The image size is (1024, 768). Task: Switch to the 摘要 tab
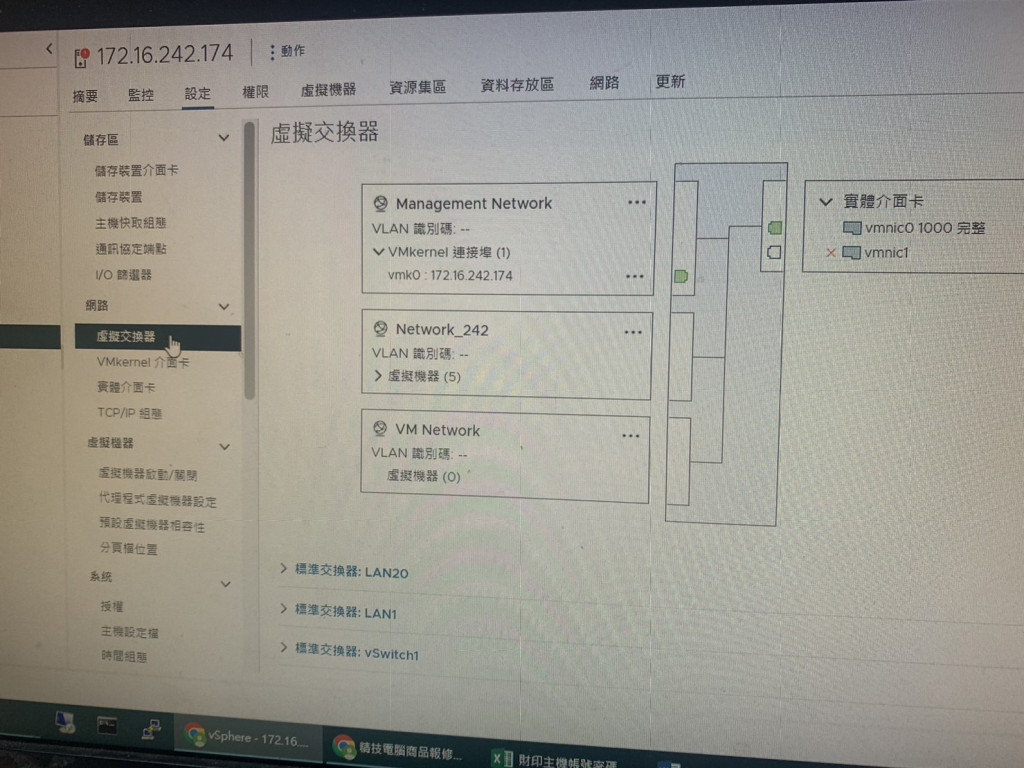point(85,96)
